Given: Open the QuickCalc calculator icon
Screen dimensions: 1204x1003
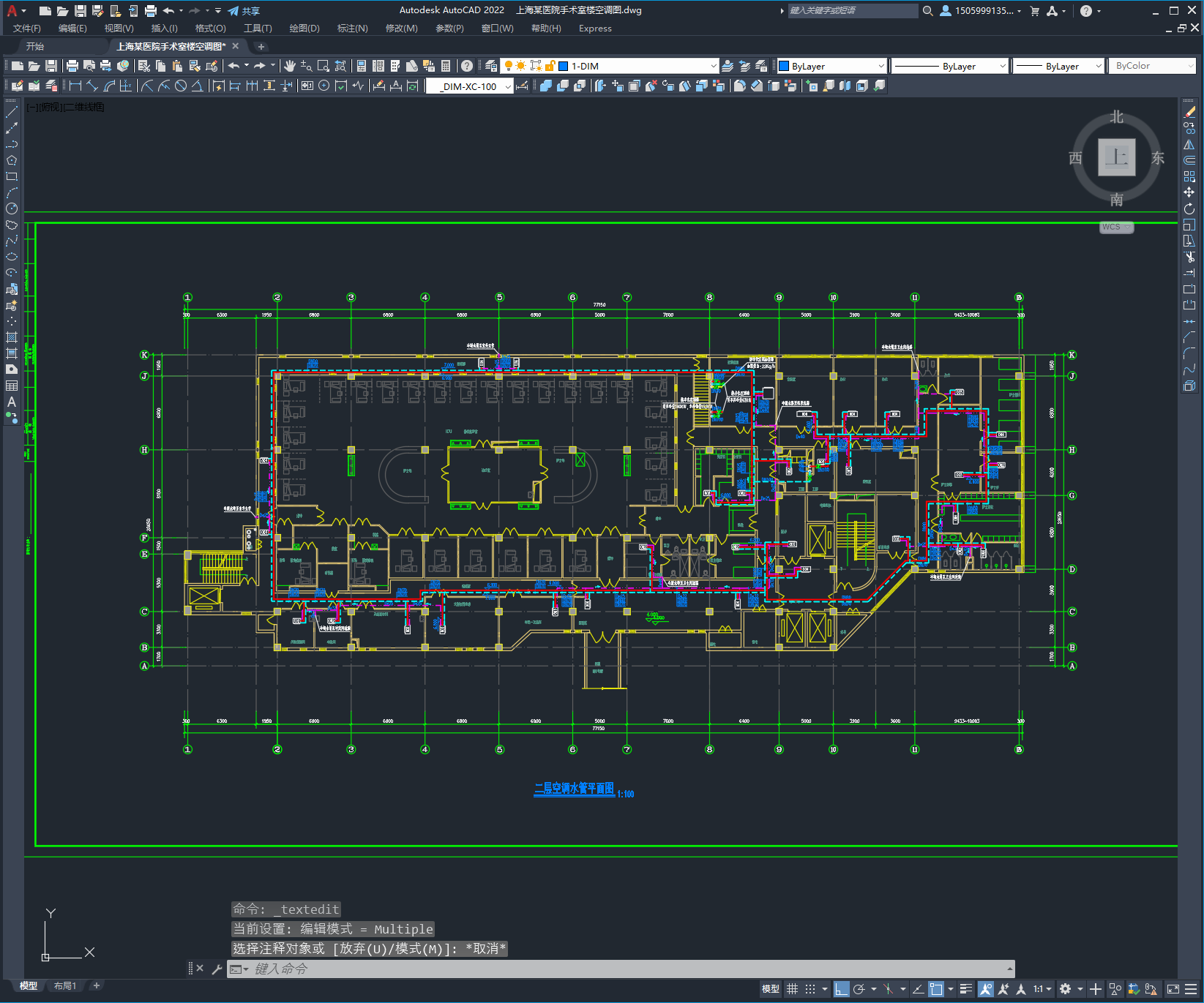Looking at the screenshot, I should pos(446,66).
